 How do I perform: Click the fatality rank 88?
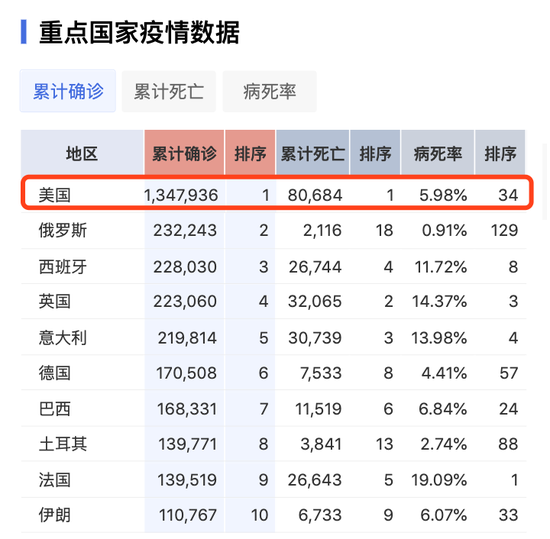[508, 444]
